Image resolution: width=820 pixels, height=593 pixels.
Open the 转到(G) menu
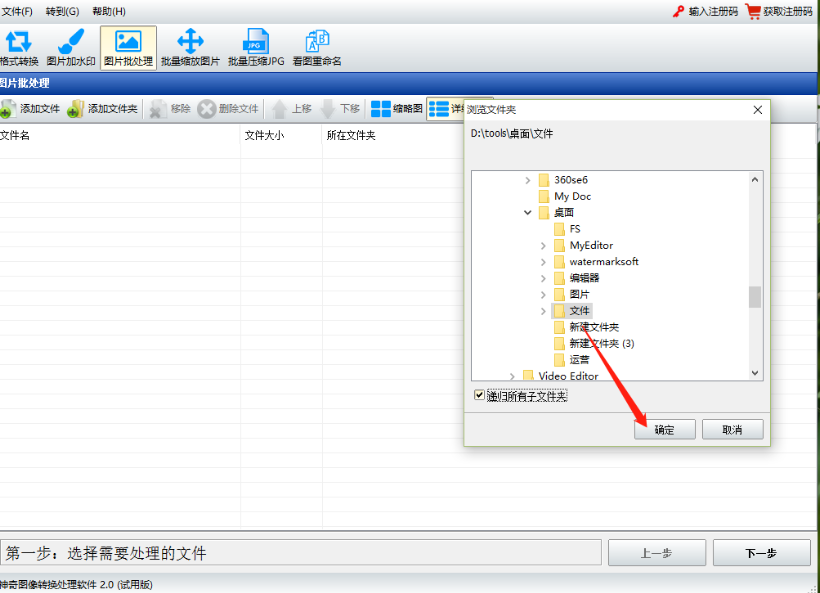tap(62, 12)
